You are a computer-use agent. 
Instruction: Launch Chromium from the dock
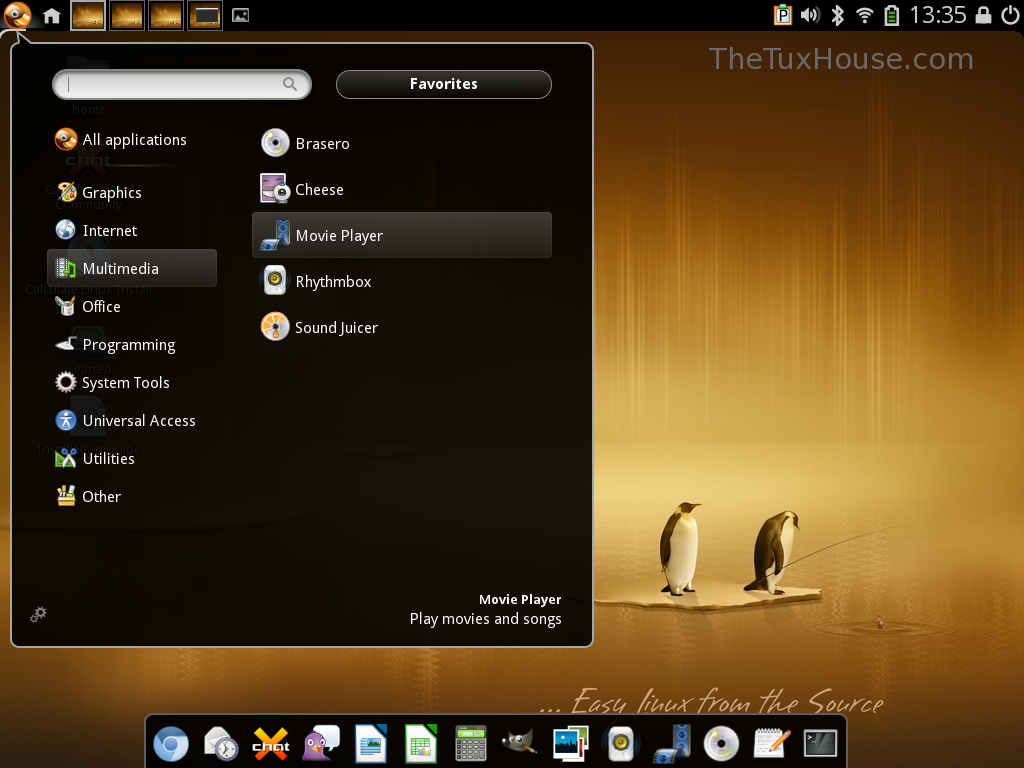coord(170,744)
